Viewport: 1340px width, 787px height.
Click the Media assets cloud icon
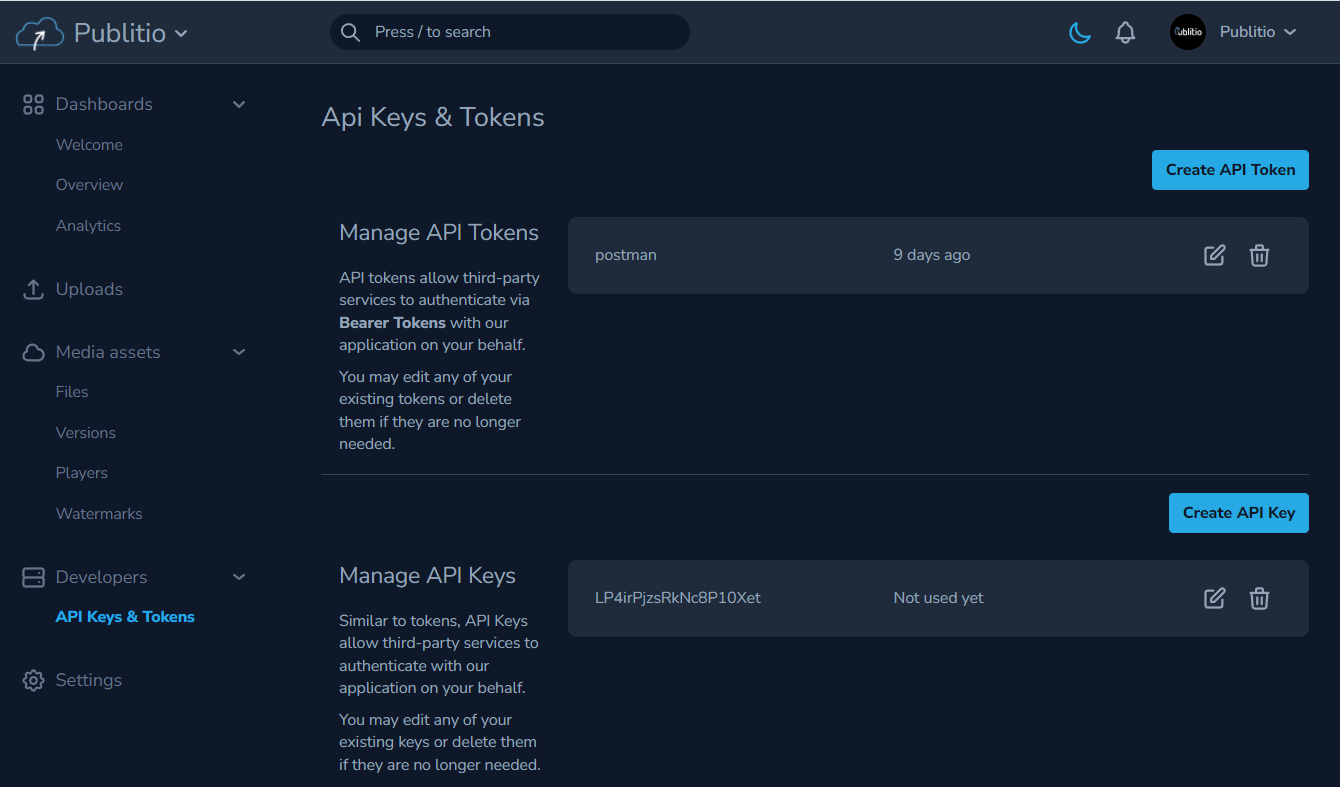point(33,352)
